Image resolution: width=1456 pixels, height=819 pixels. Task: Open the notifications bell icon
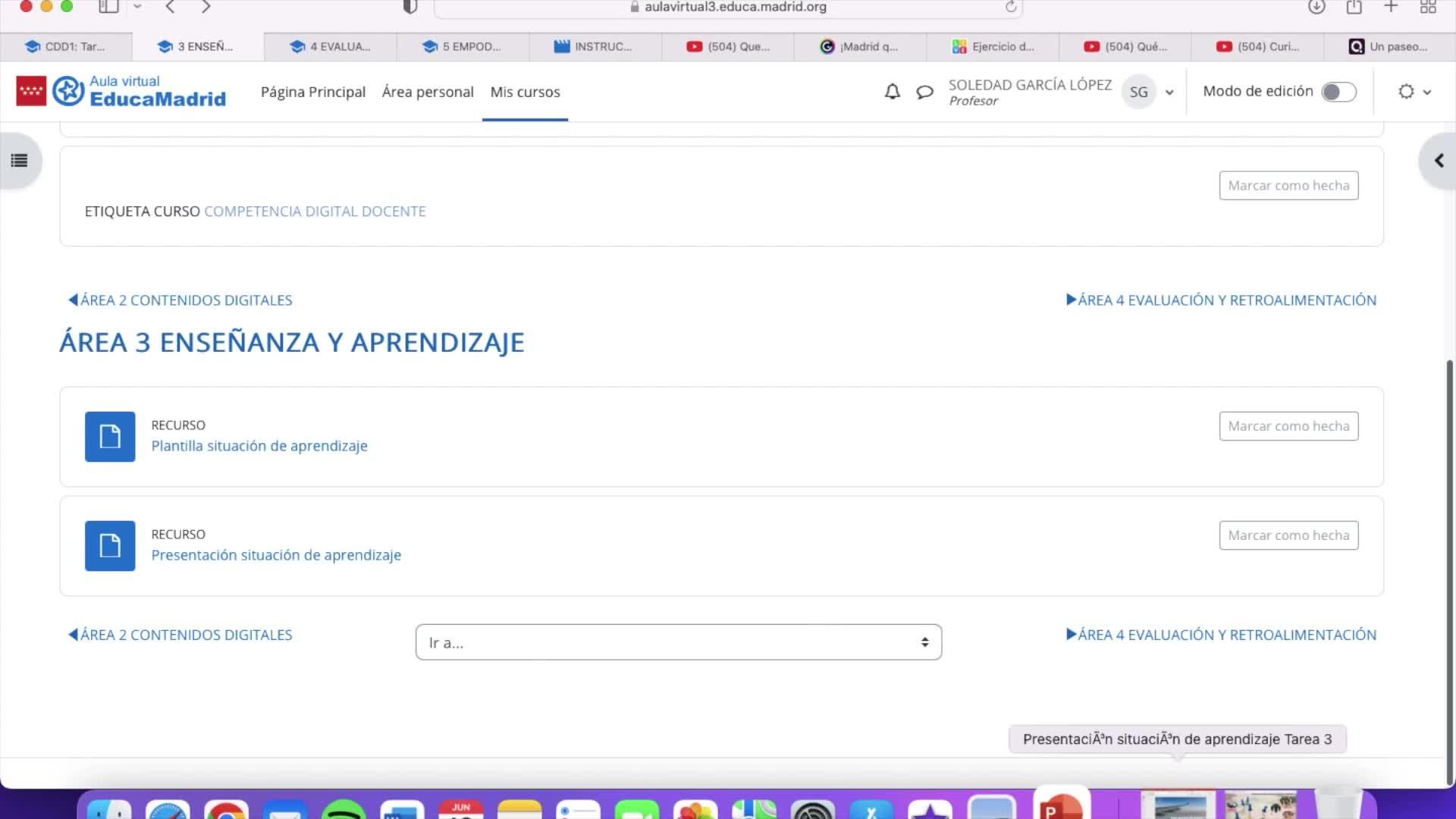[893, 92]
